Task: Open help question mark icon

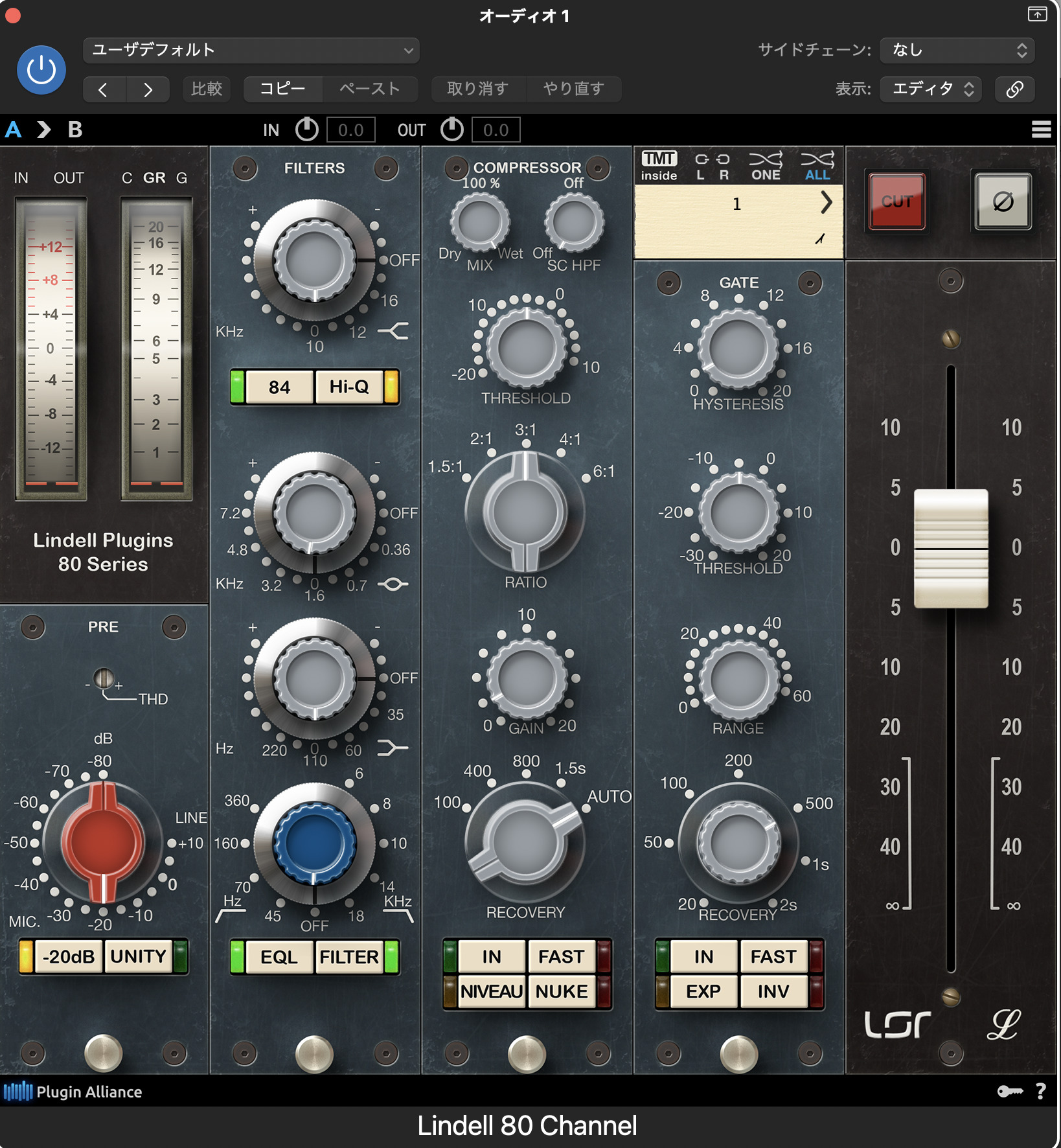Action: pyautogui.click(x=1041, y=1092)
